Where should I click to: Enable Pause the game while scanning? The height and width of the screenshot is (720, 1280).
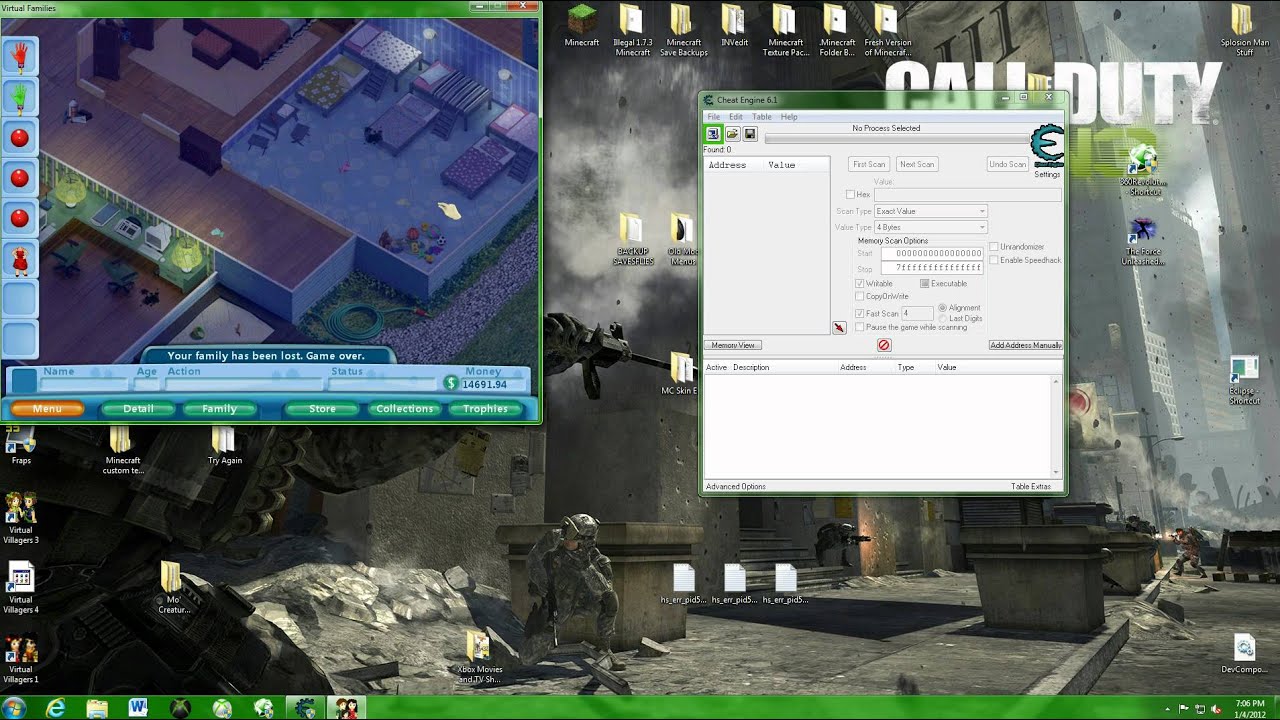pyautogui.click(x=860, y=327)
